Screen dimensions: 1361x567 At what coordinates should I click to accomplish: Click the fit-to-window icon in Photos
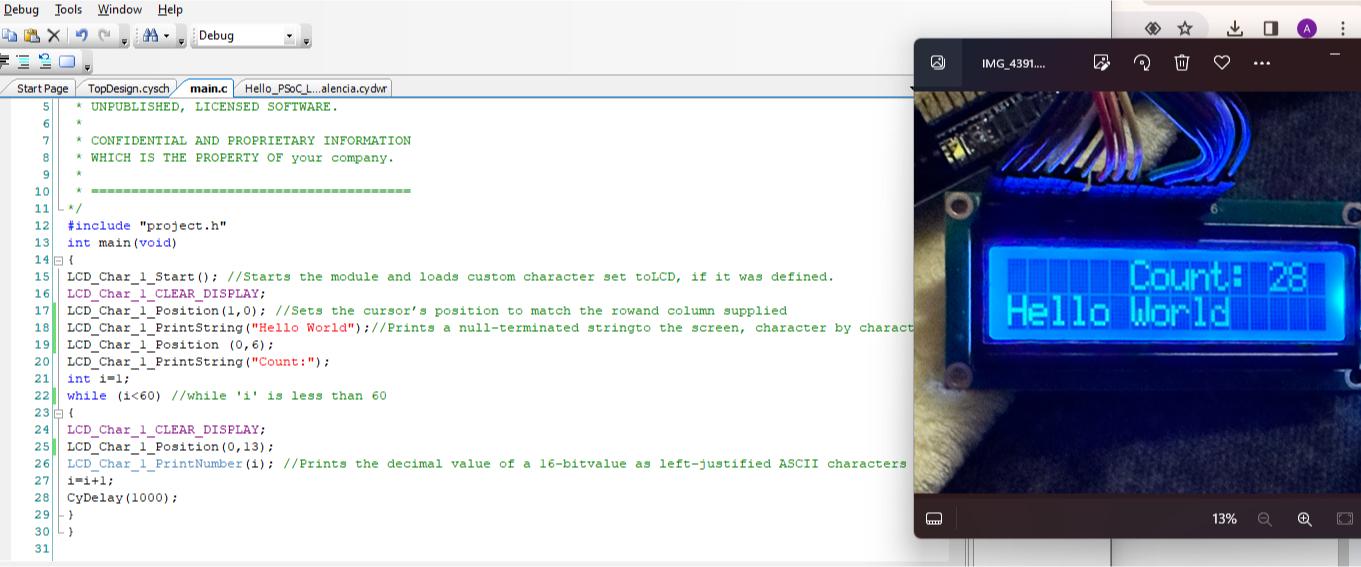[1344, 518]
